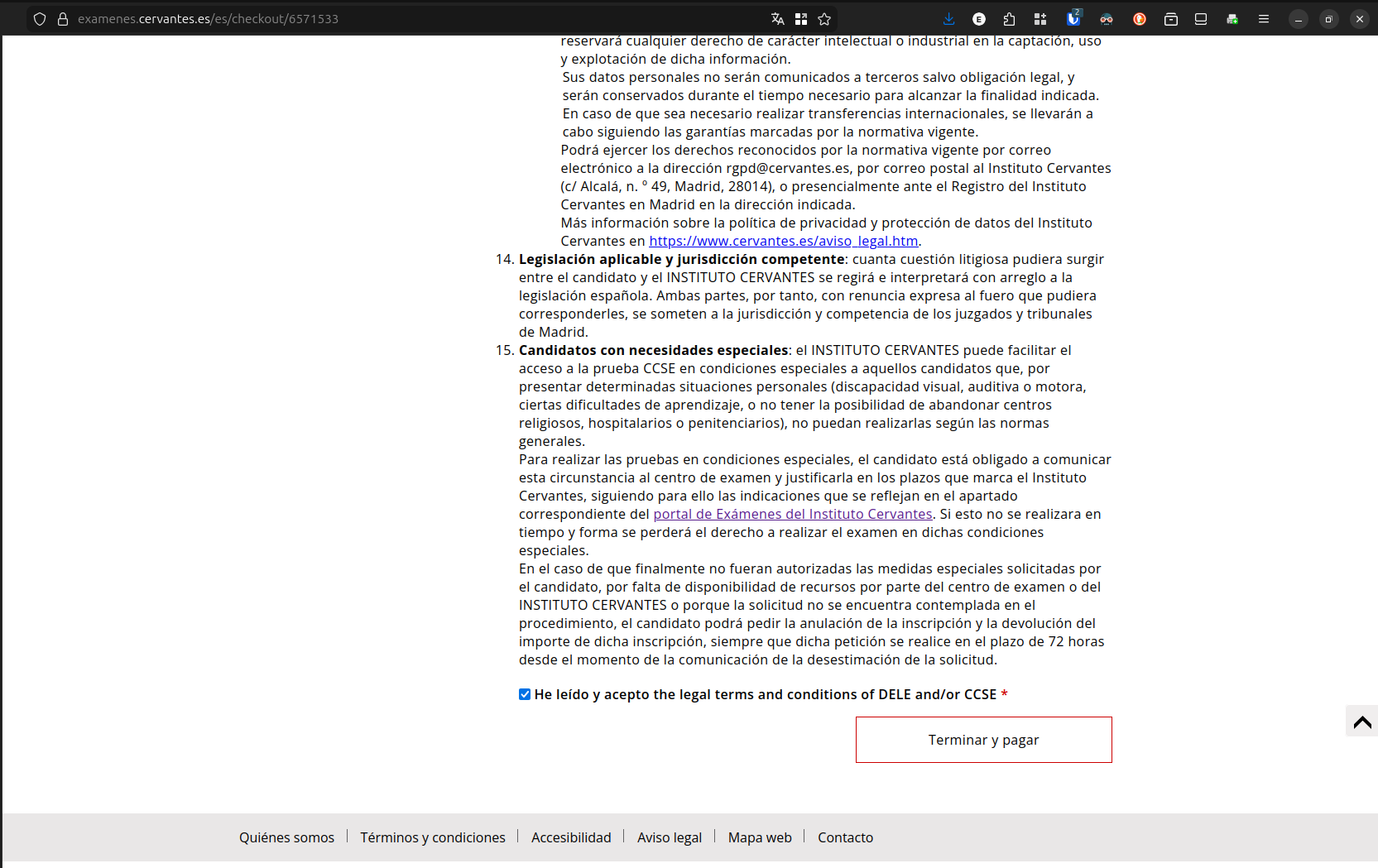Click the DuckDuckGo extension icon
Screen dimensions: 1378x868
point(1140,19)
